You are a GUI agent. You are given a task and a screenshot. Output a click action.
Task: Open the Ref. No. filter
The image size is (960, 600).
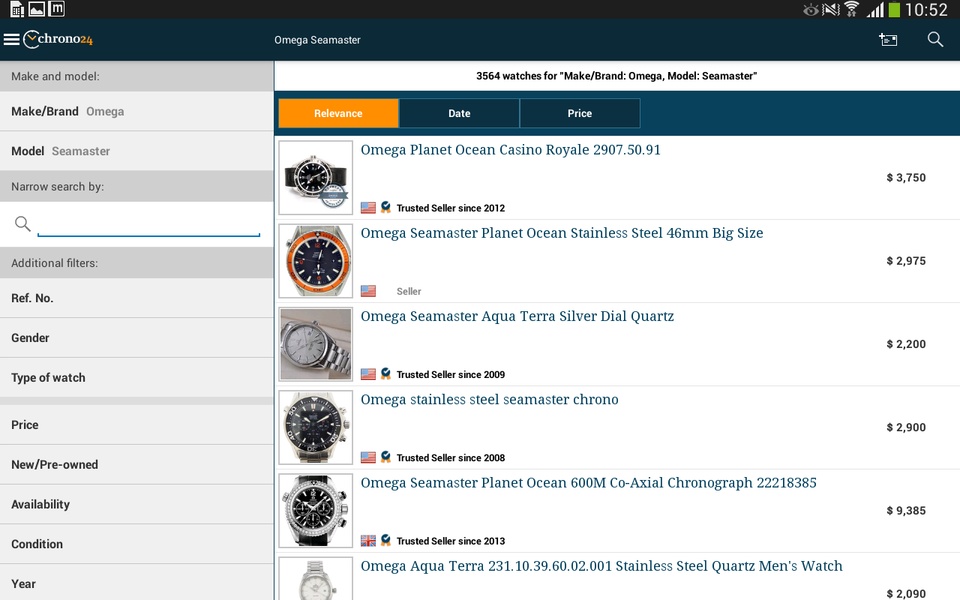point(137,298)
